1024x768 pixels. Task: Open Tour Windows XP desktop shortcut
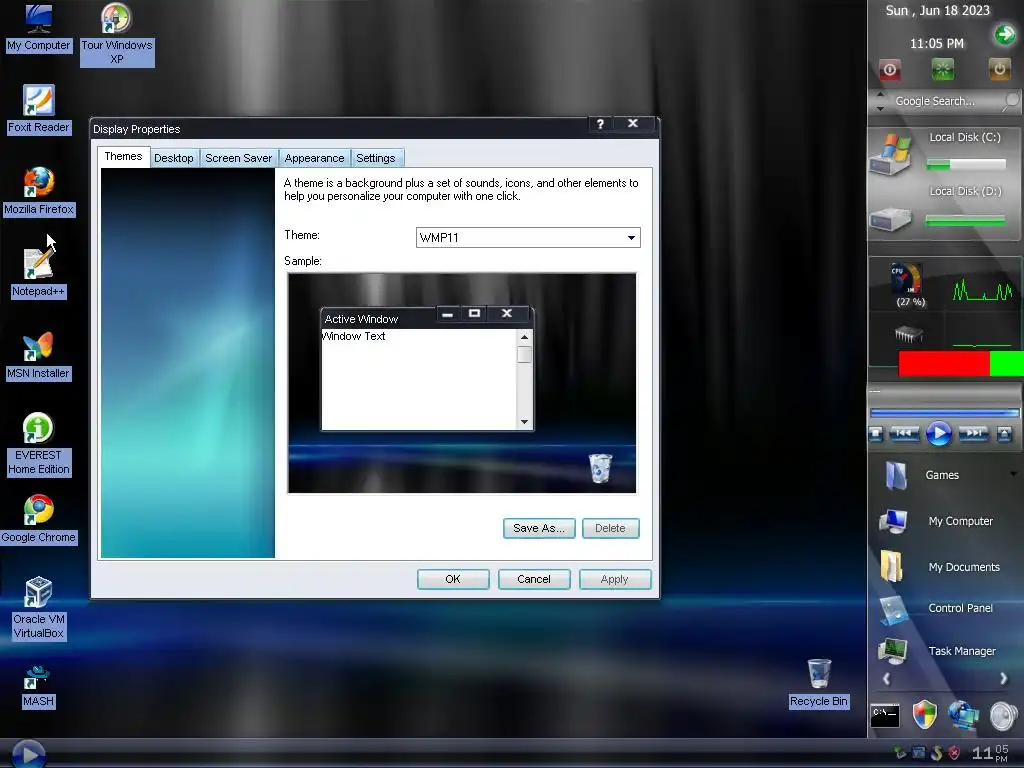(116, 34)
